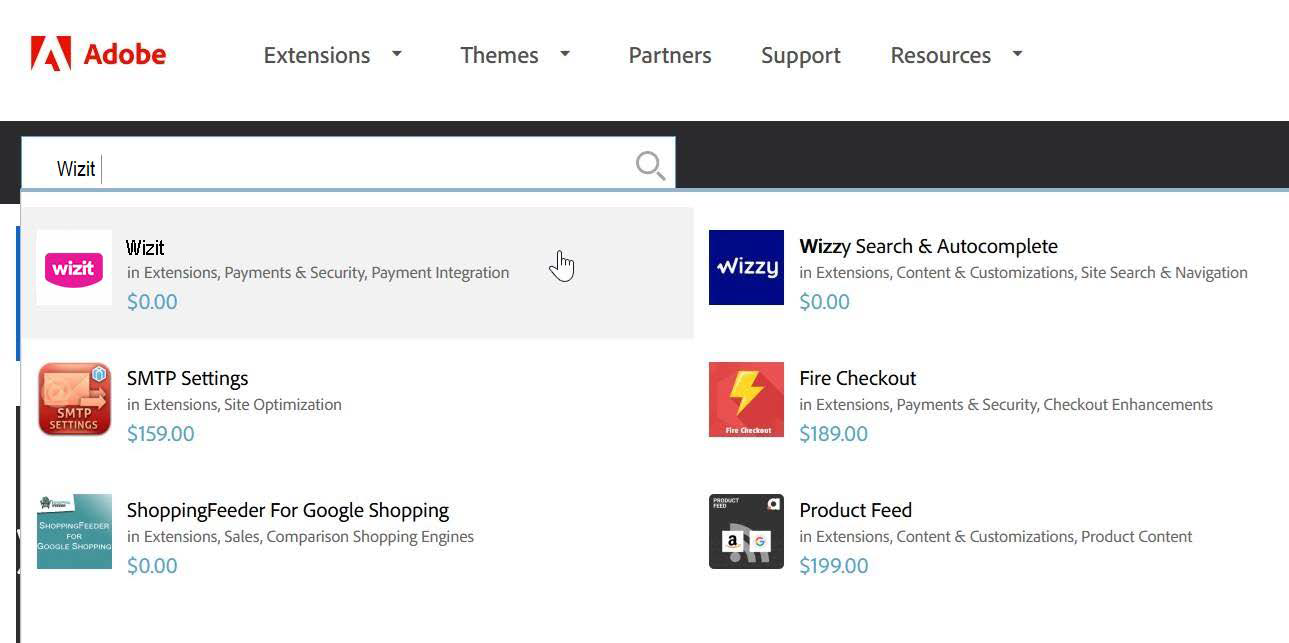Open the SMTP Settings result
Image resolution: width=1289 pixels, height=643 pixels.
pyautogui.click(x=187, y=378)
